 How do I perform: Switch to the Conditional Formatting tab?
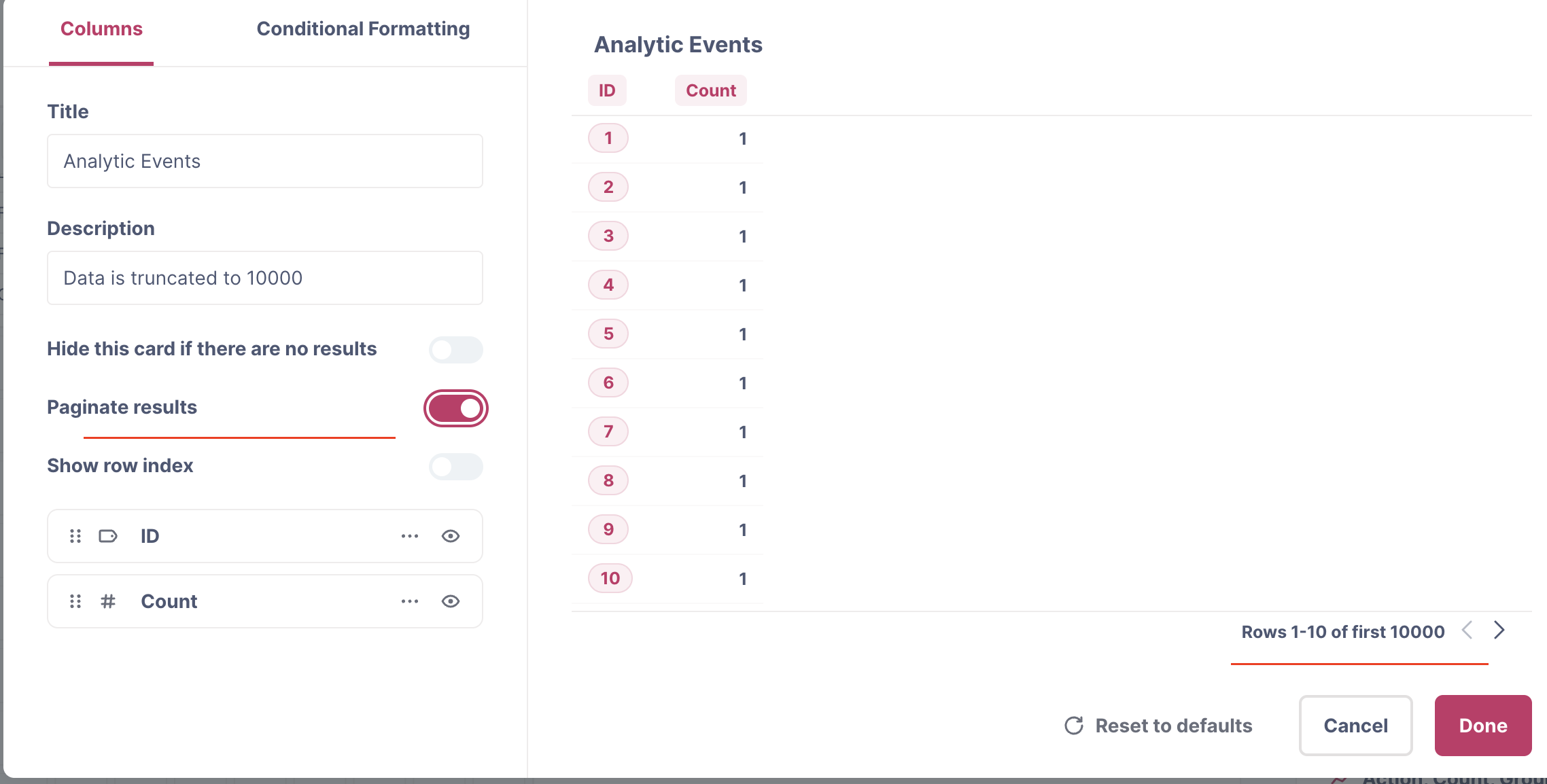point(362,29)
